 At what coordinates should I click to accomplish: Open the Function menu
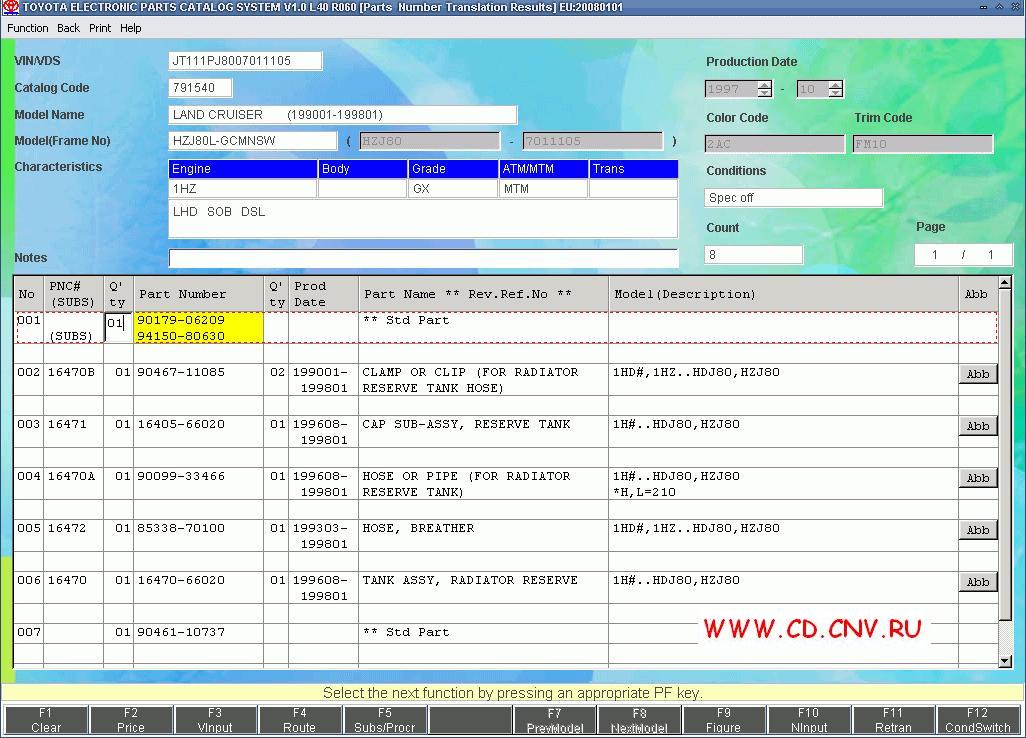tap(27, 28)
